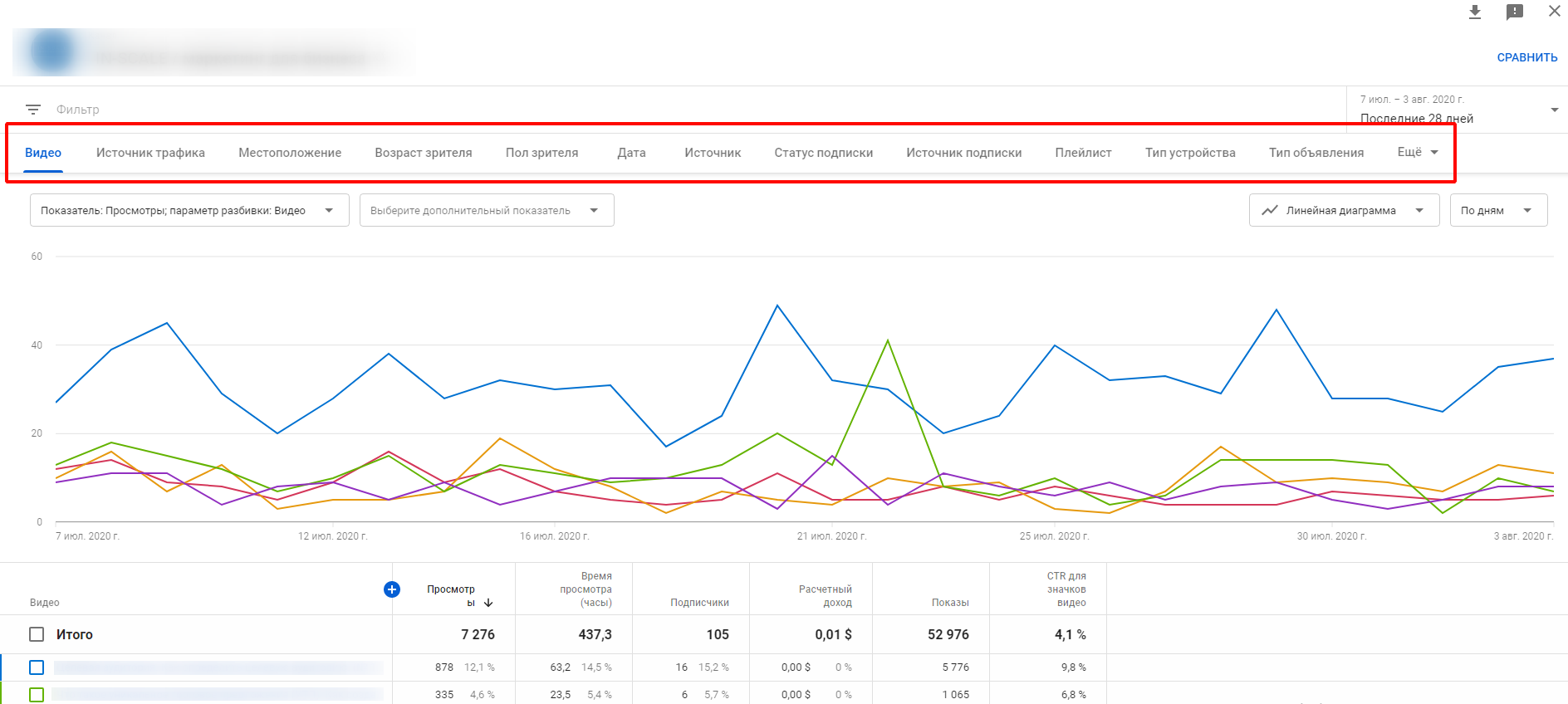This screenshot has height=704, width=1568.
Task: Close the analytics panel
Action: tap(1555, 12)
